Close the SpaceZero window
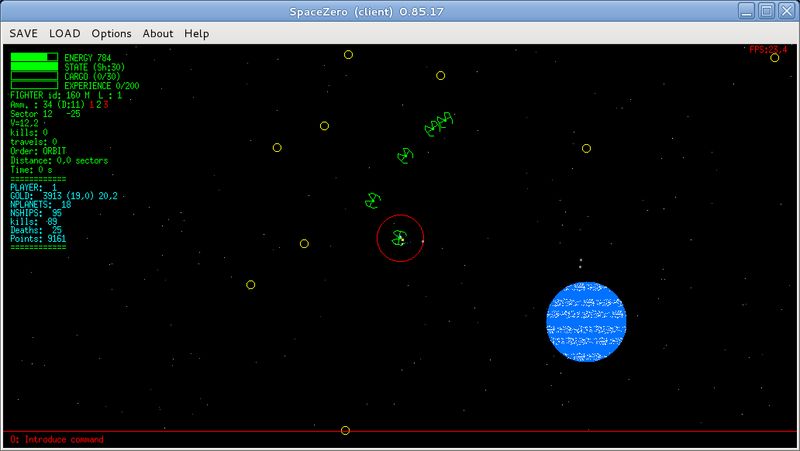The image size is (800, 451). pos(786,11)
